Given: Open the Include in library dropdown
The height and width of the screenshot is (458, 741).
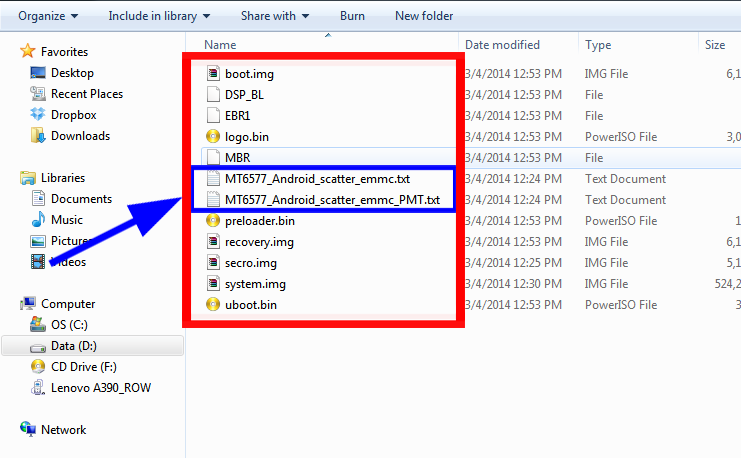Looking at the screenshot, I should pos(159,16).
